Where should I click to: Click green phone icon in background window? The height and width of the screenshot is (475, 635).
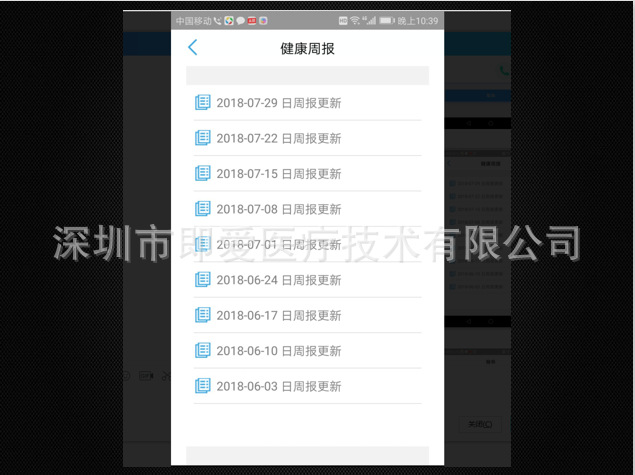point(504,70)
